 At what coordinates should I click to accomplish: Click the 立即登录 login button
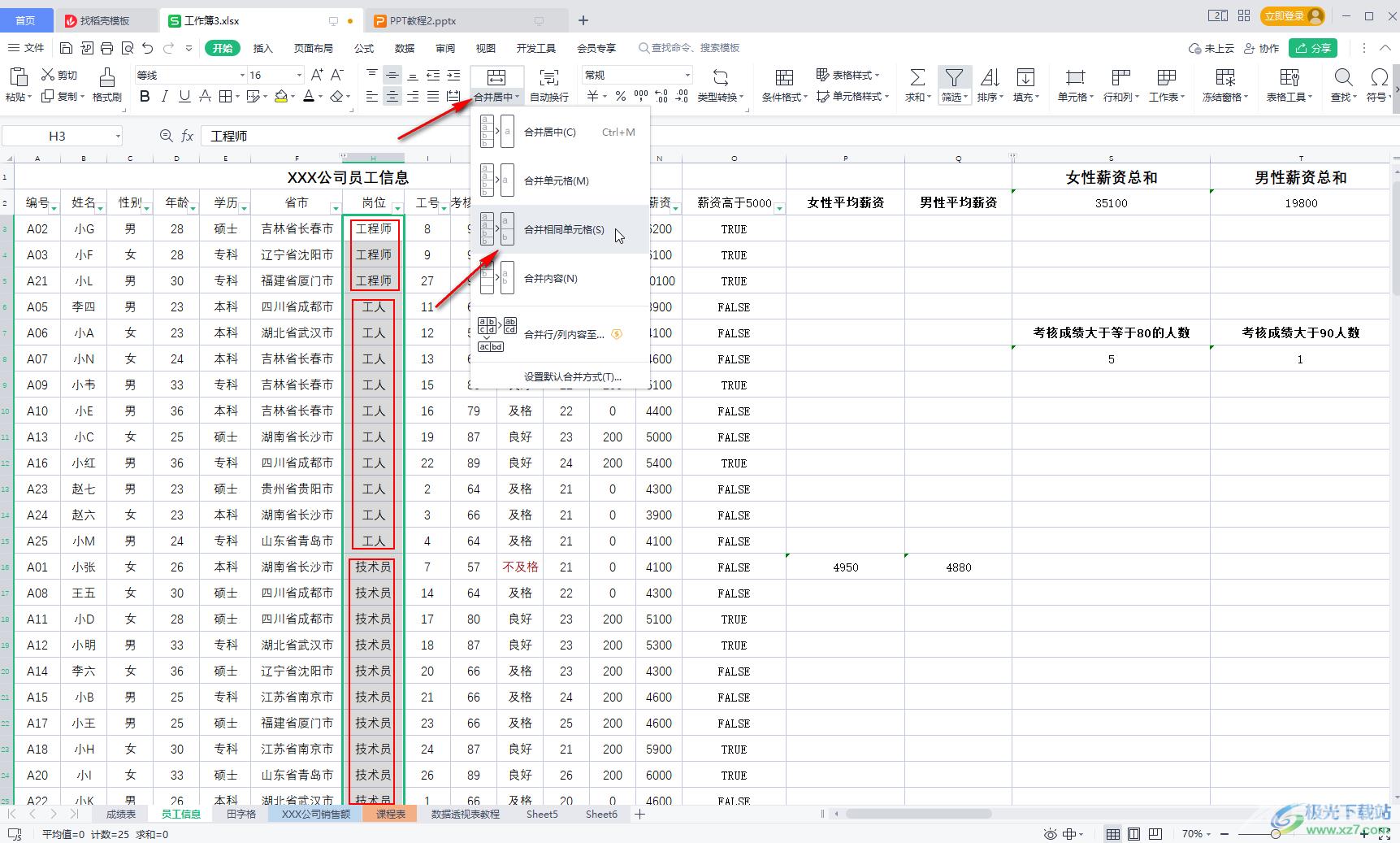click(1293, 16)
